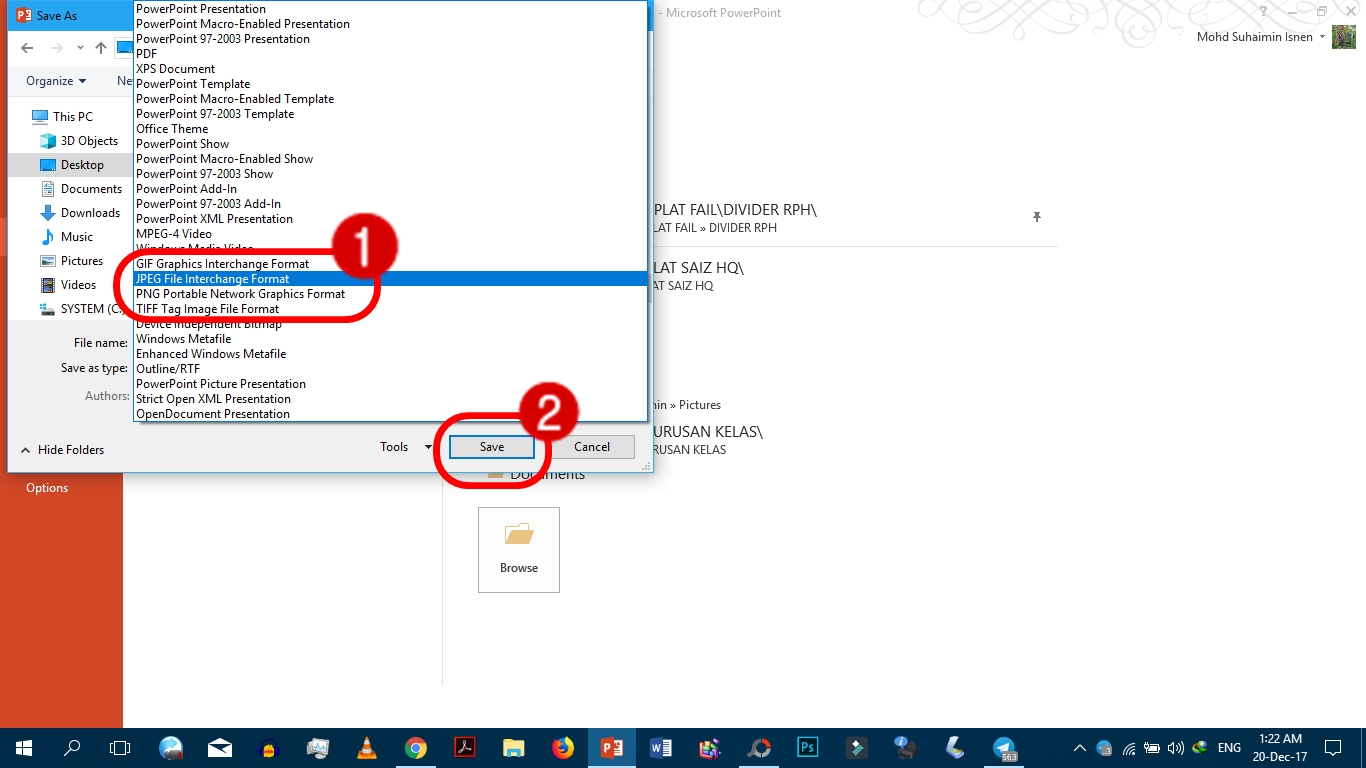Click the Browse button in PowerPoint backstage
The width and height of the screenshot is (1366, 768).
pyautogui.click(x=519, y=549)
